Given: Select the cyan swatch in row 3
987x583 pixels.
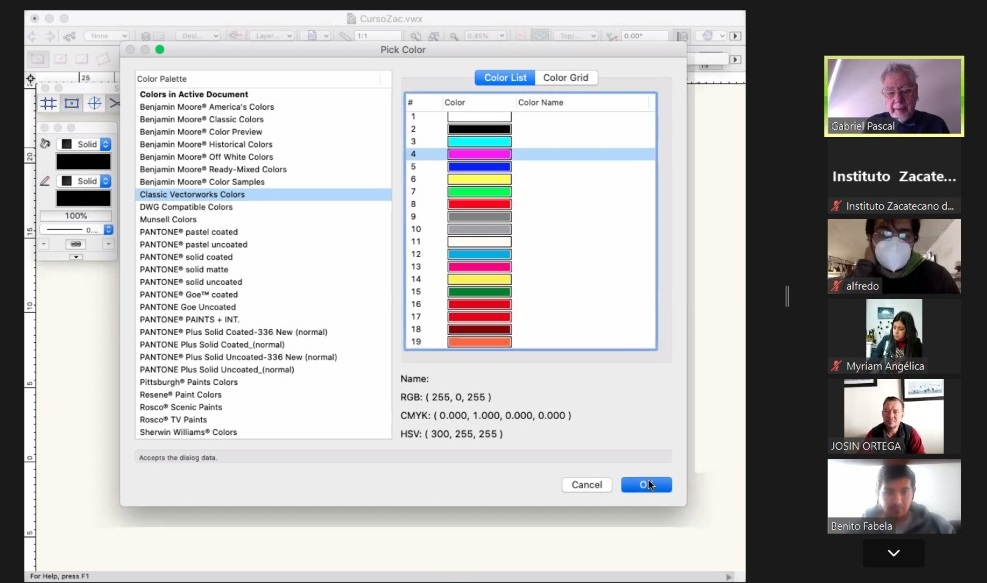Looking at the screenshot, I should pyautogui.click(x=479, y=142).
